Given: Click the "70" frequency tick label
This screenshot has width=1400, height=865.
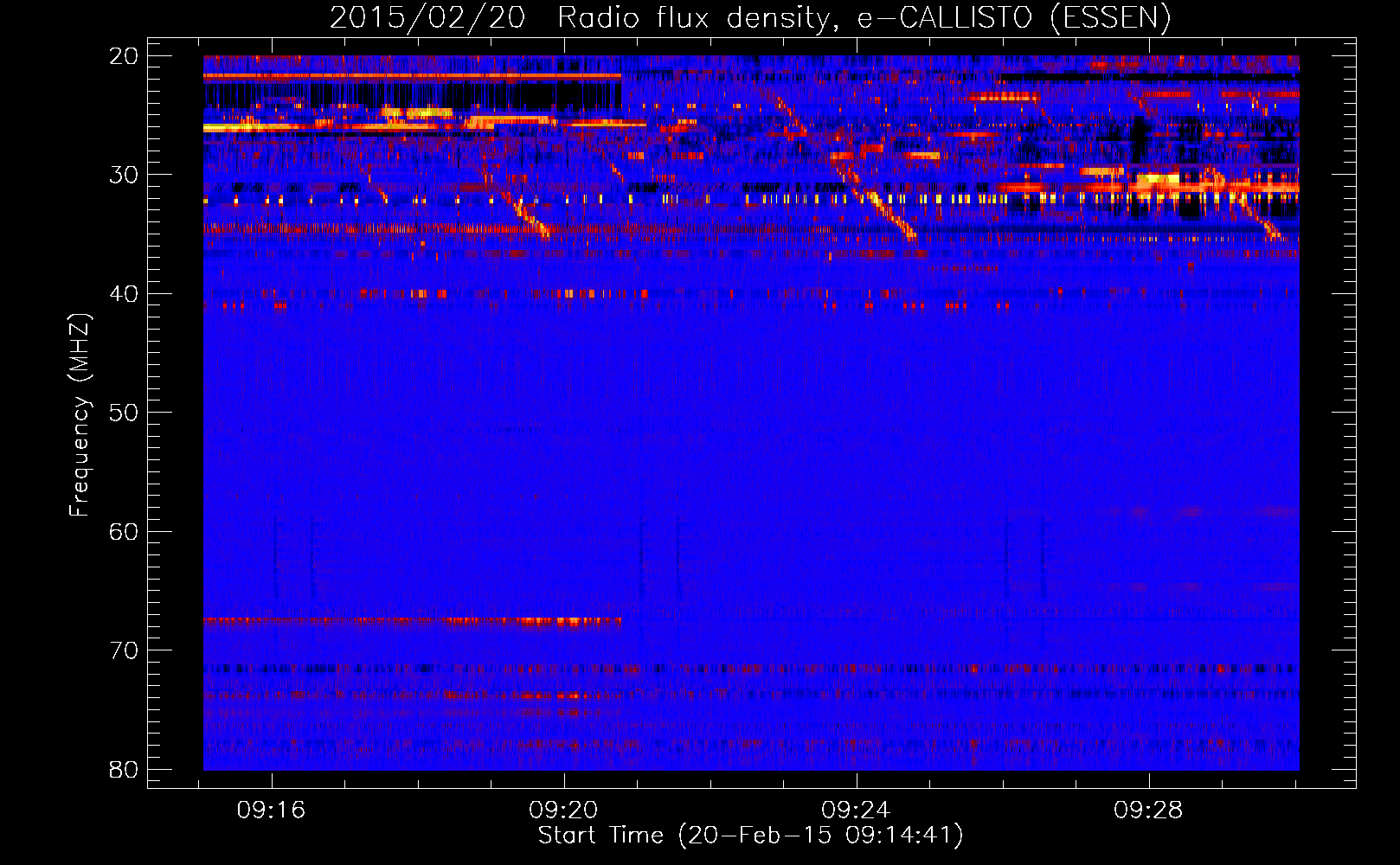Looking at the screenshot, I should (x=125, y=650).
